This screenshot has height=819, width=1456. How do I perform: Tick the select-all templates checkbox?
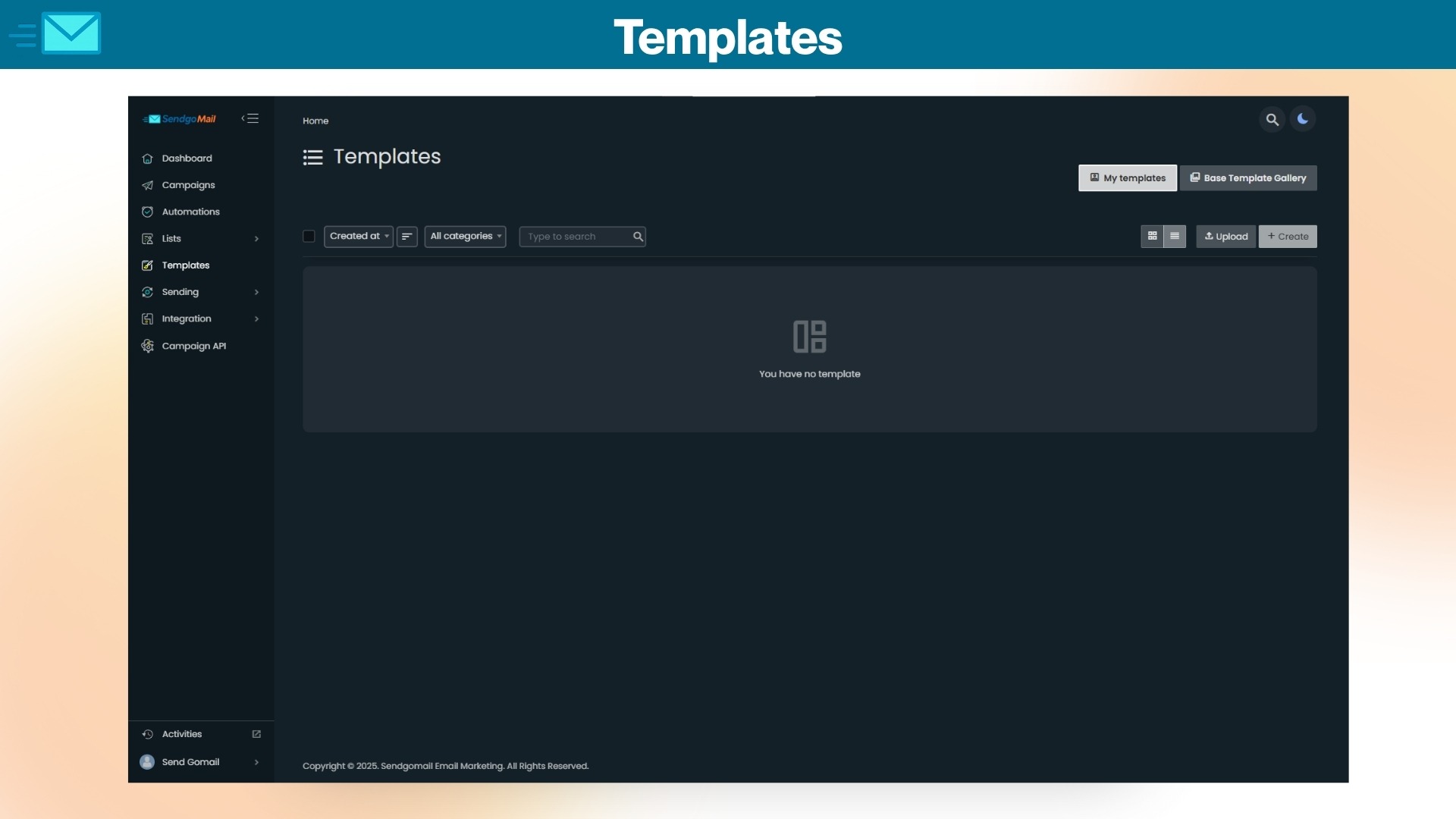(x=309, y=237)
